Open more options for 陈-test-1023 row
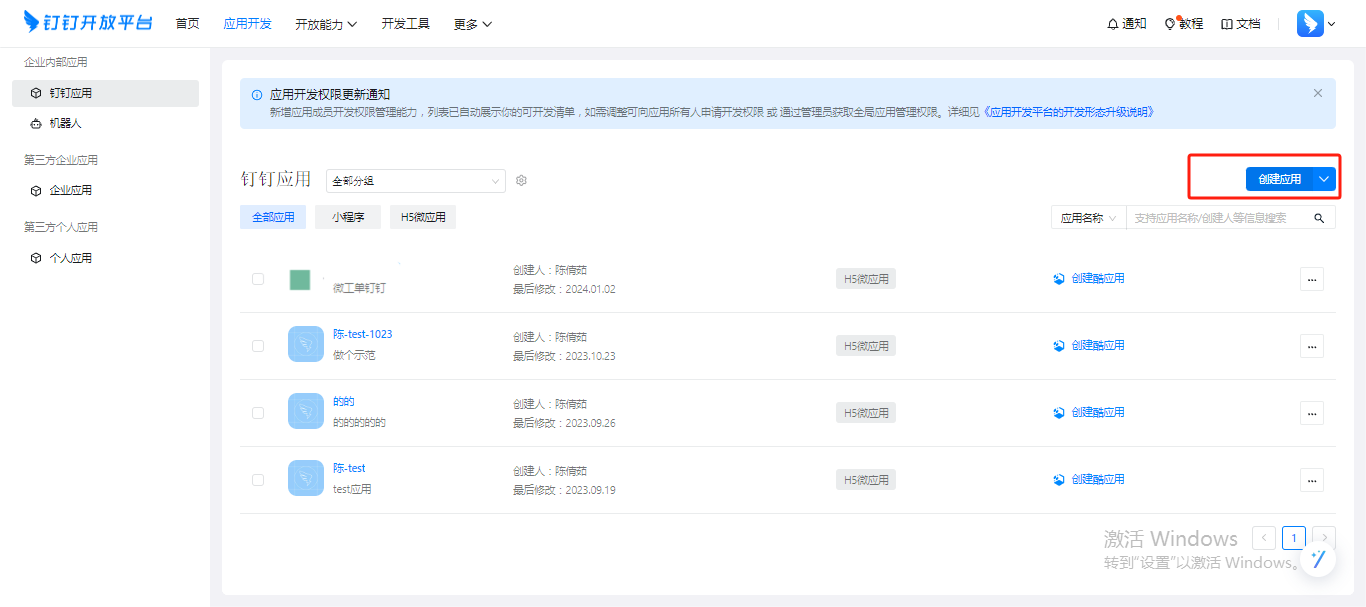 pyautogui.click(x=1312, y=346)
